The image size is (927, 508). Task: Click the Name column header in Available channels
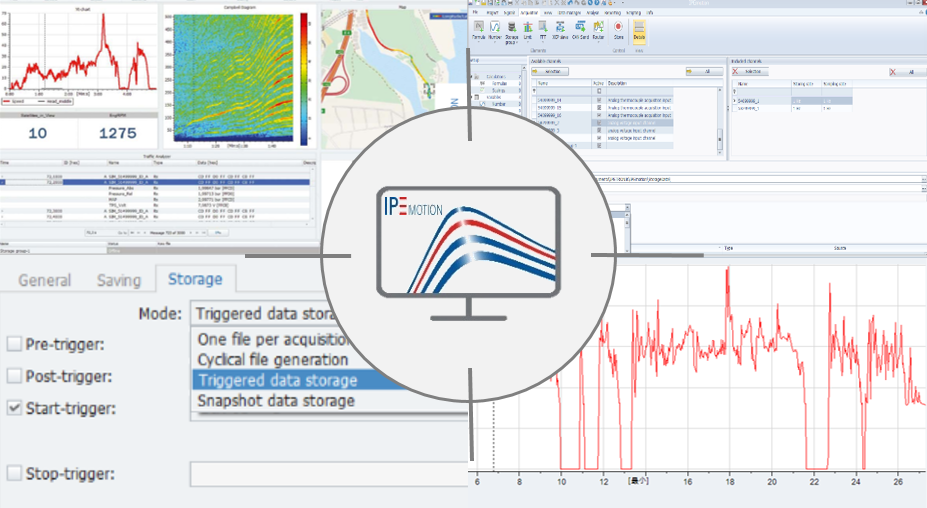562,83
